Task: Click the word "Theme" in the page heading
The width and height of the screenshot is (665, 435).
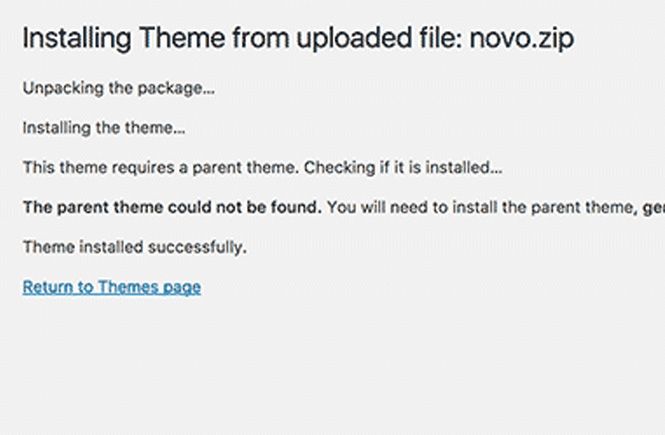Action: 182,37
